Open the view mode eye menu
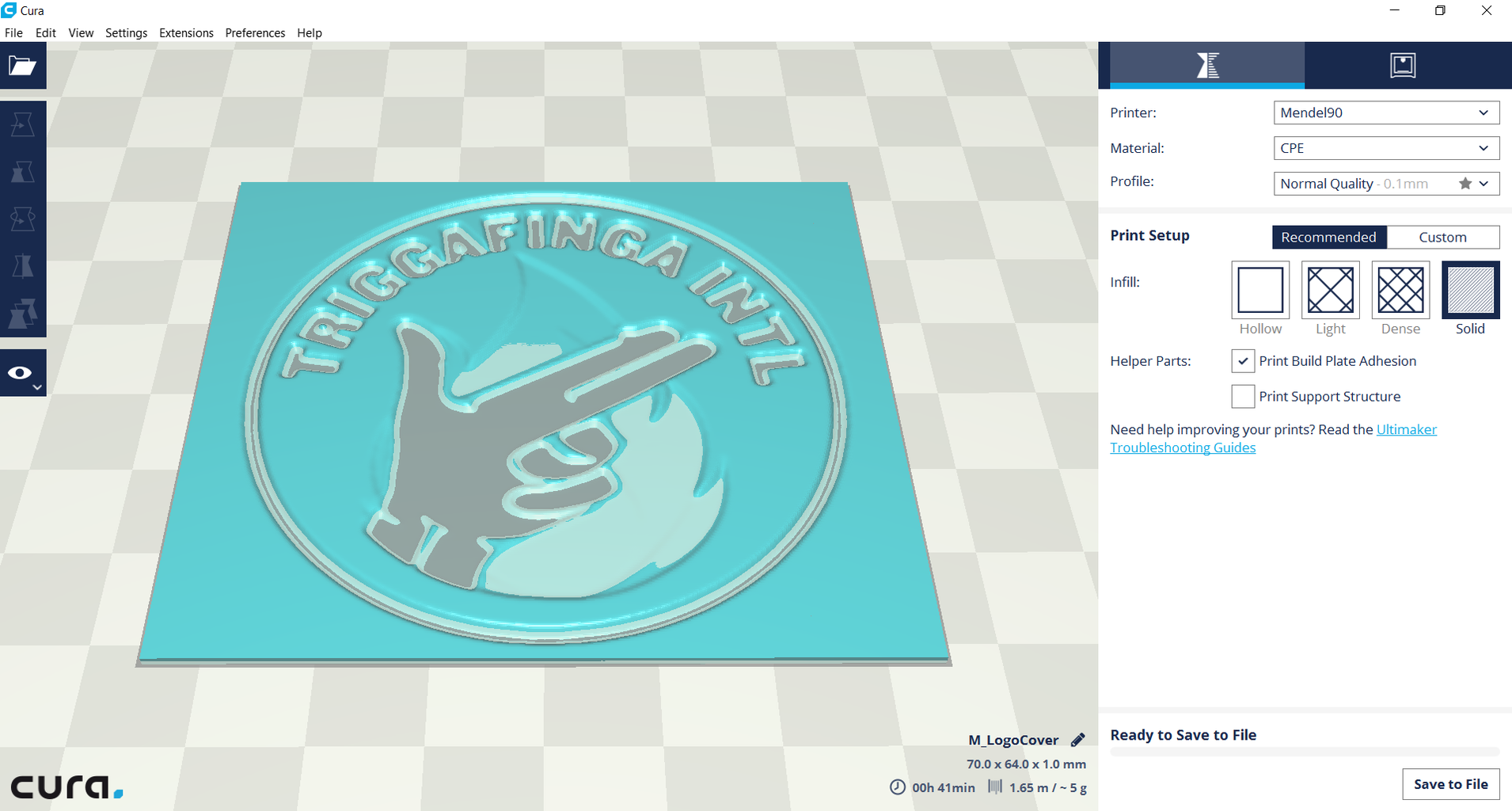Viewport: 1512px width, 811px height. (x=23, y=373)
